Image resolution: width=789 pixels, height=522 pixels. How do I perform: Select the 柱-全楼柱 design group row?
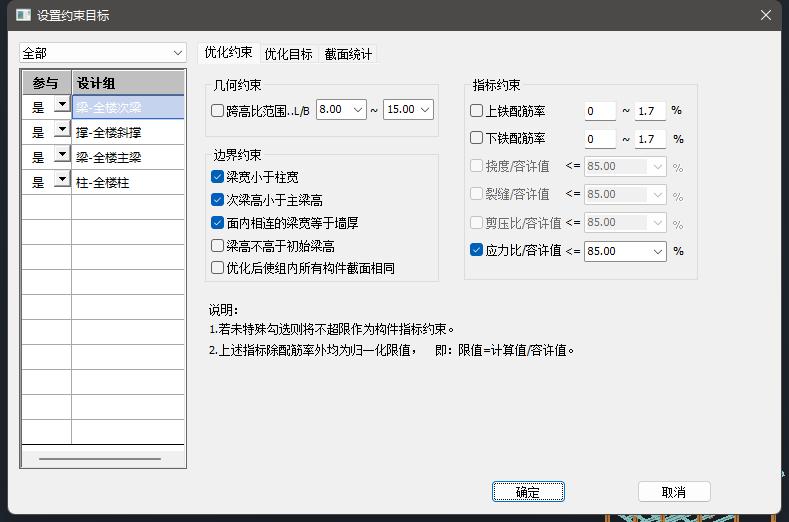click(128, 182)
